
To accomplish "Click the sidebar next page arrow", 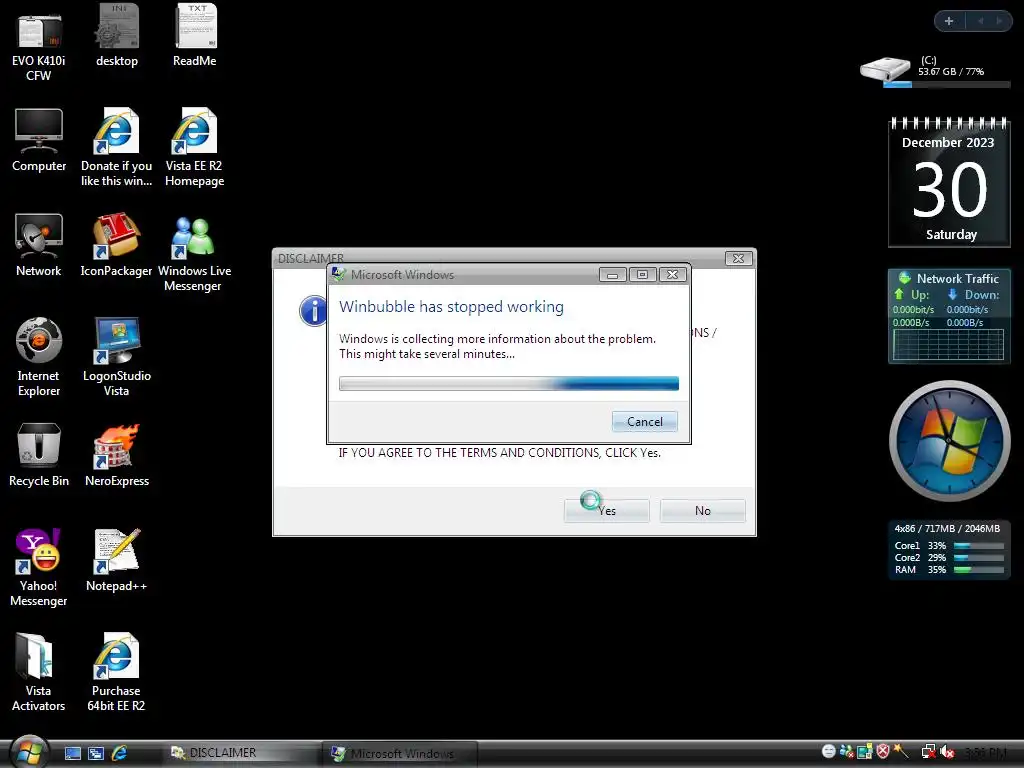I will pyautogui.click(x=999, y=21).
